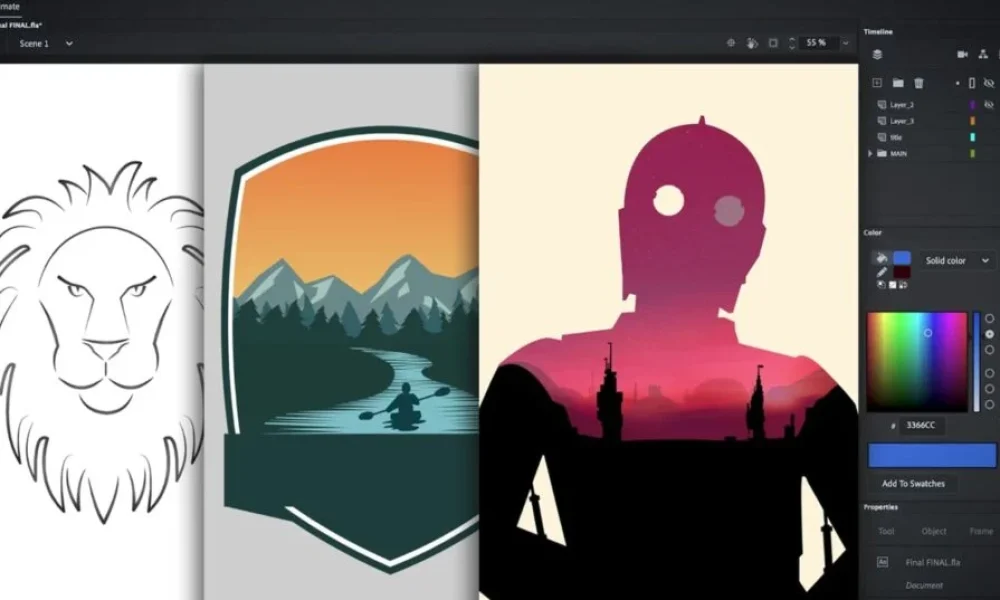Click the black and white default colors icon
The image size is (1000, 600).
point(881,285)
